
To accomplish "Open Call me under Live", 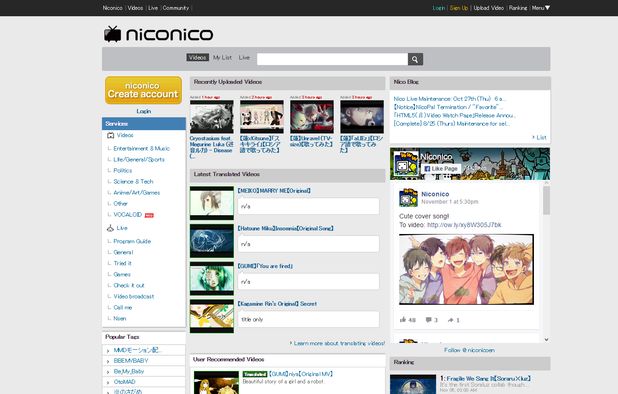I will click(x=123, y=307).
